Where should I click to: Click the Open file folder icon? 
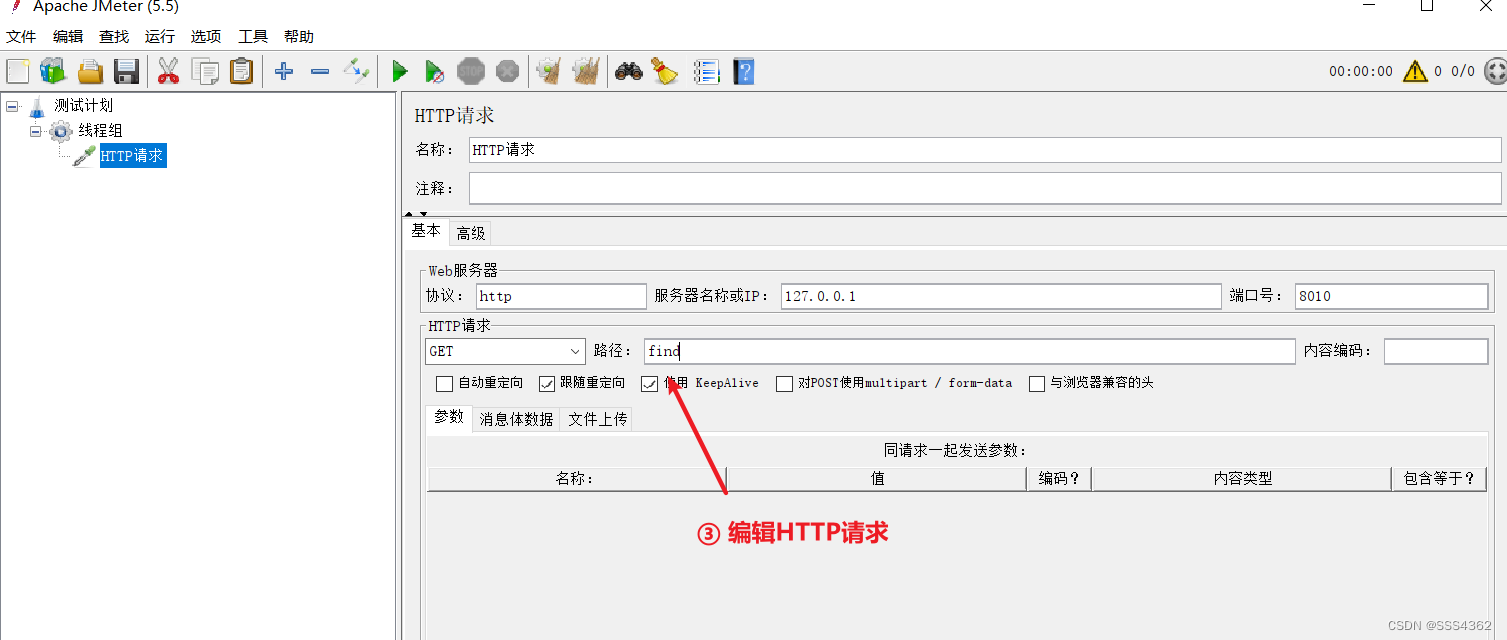91,71
